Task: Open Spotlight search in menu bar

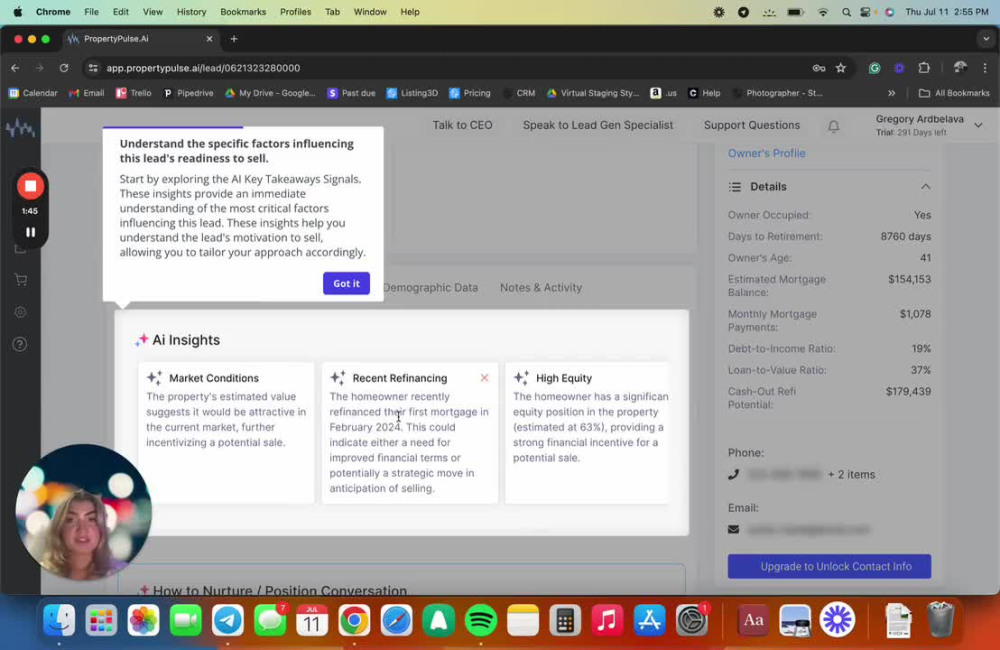Action: click(846, 11)
